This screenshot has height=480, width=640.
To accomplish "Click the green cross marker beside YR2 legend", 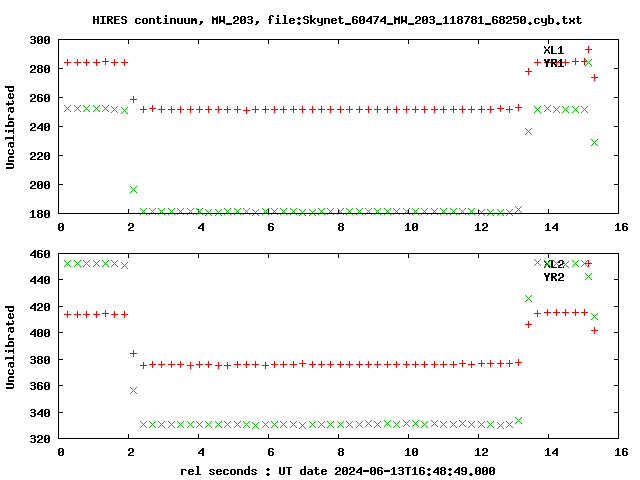I will click(x=588, y=277).
